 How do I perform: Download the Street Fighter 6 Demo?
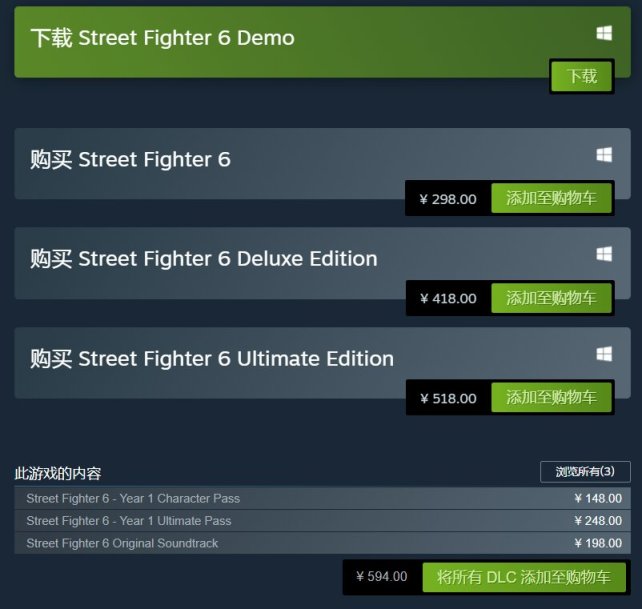(x=581, y=76)
